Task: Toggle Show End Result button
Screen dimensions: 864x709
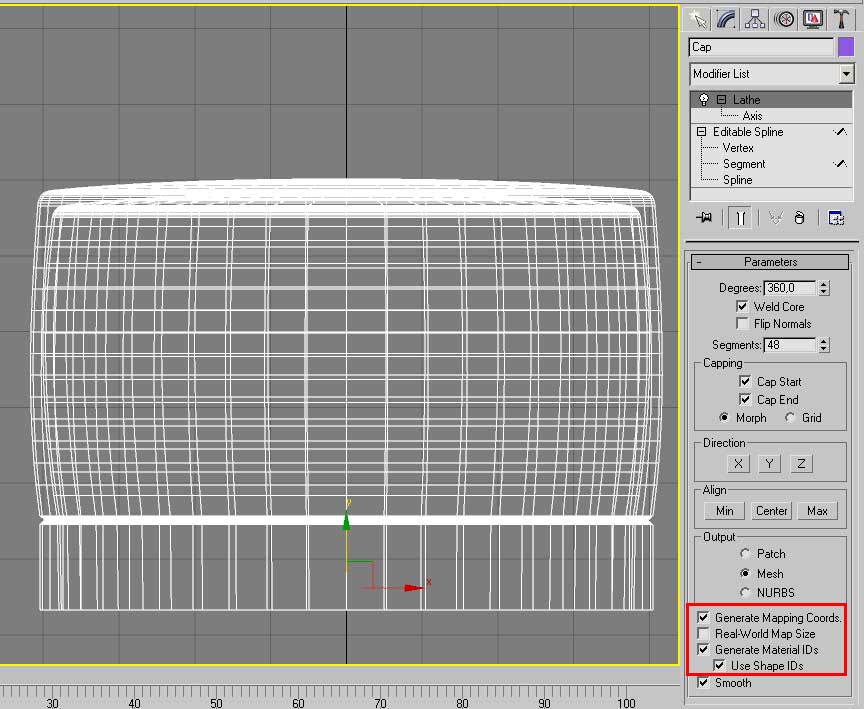Action: (739, 218)
